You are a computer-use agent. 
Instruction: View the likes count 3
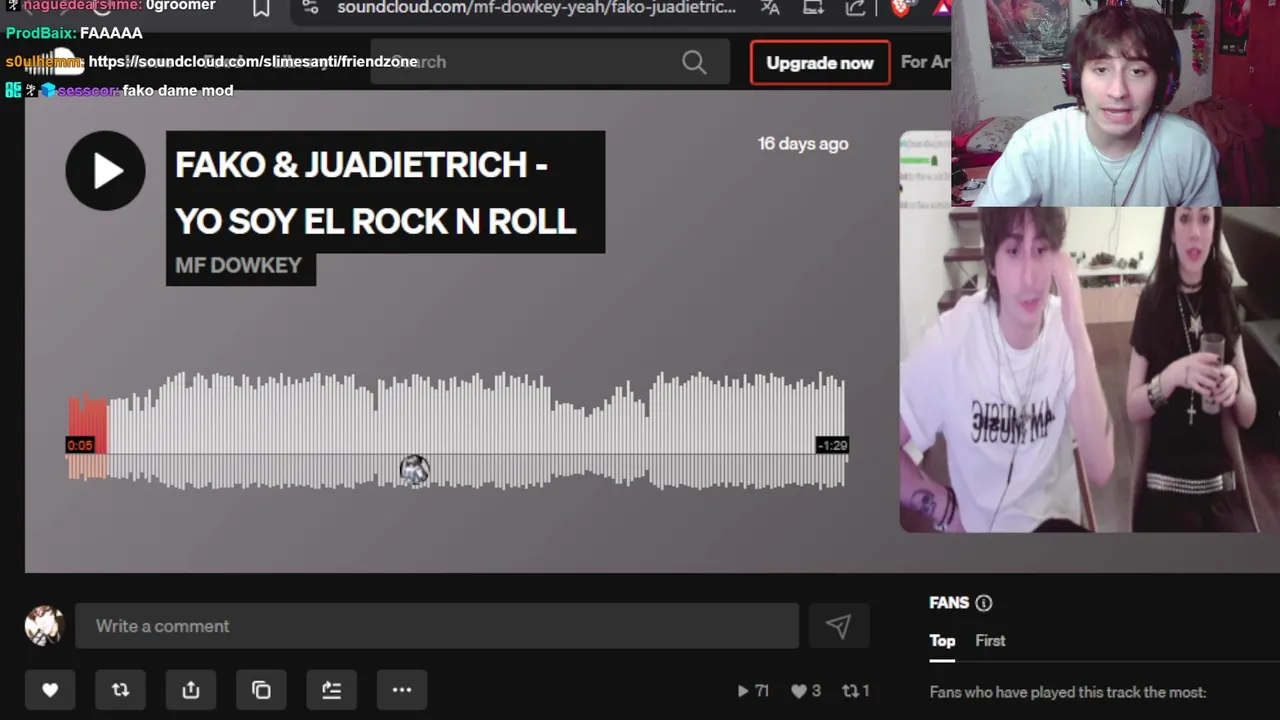pyautogui.click(x=806, y=691)
